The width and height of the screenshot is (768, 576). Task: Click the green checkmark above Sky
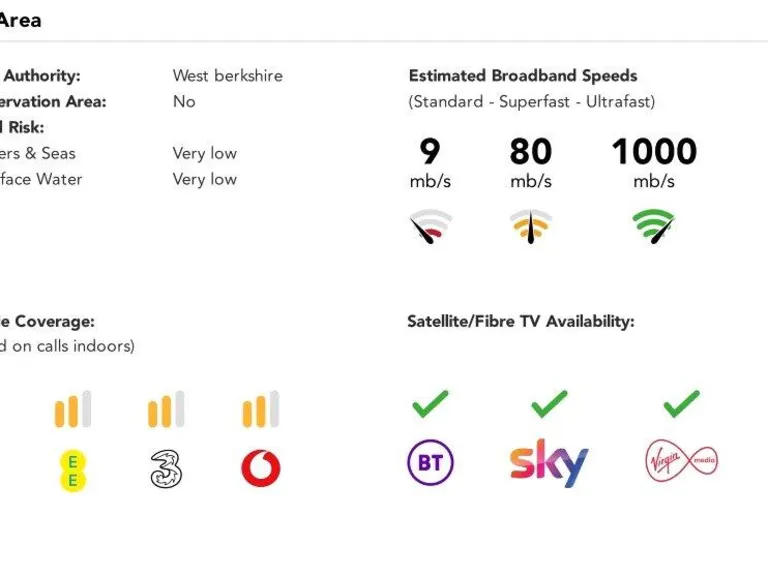point(549,404)
